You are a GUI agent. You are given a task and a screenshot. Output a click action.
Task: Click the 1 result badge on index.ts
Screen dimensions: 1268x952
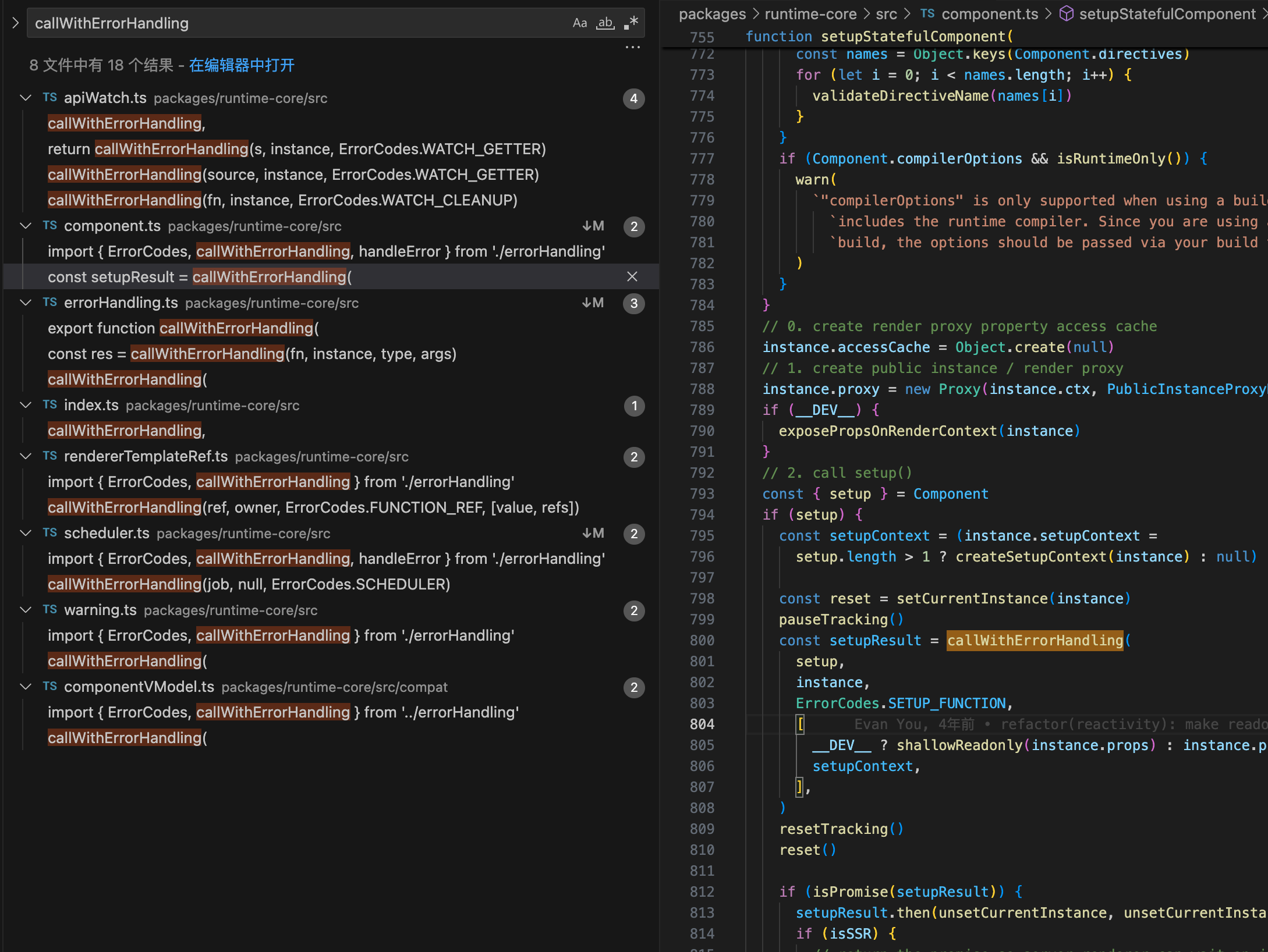point(634,406)
